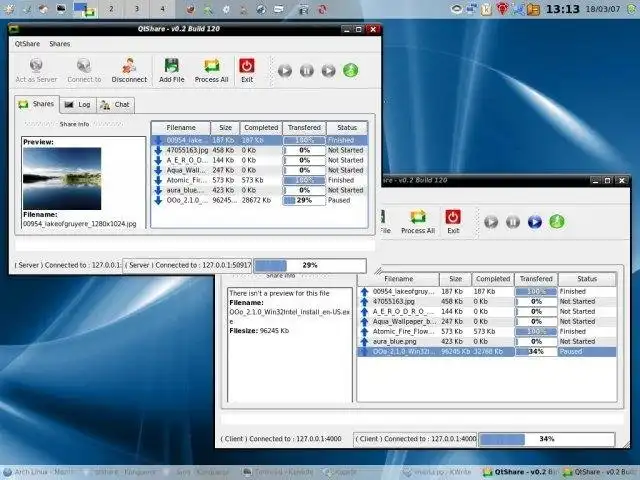Screen dimensions: 640x480
Task: Click the Status column header in client window
Action: point(586,279)
